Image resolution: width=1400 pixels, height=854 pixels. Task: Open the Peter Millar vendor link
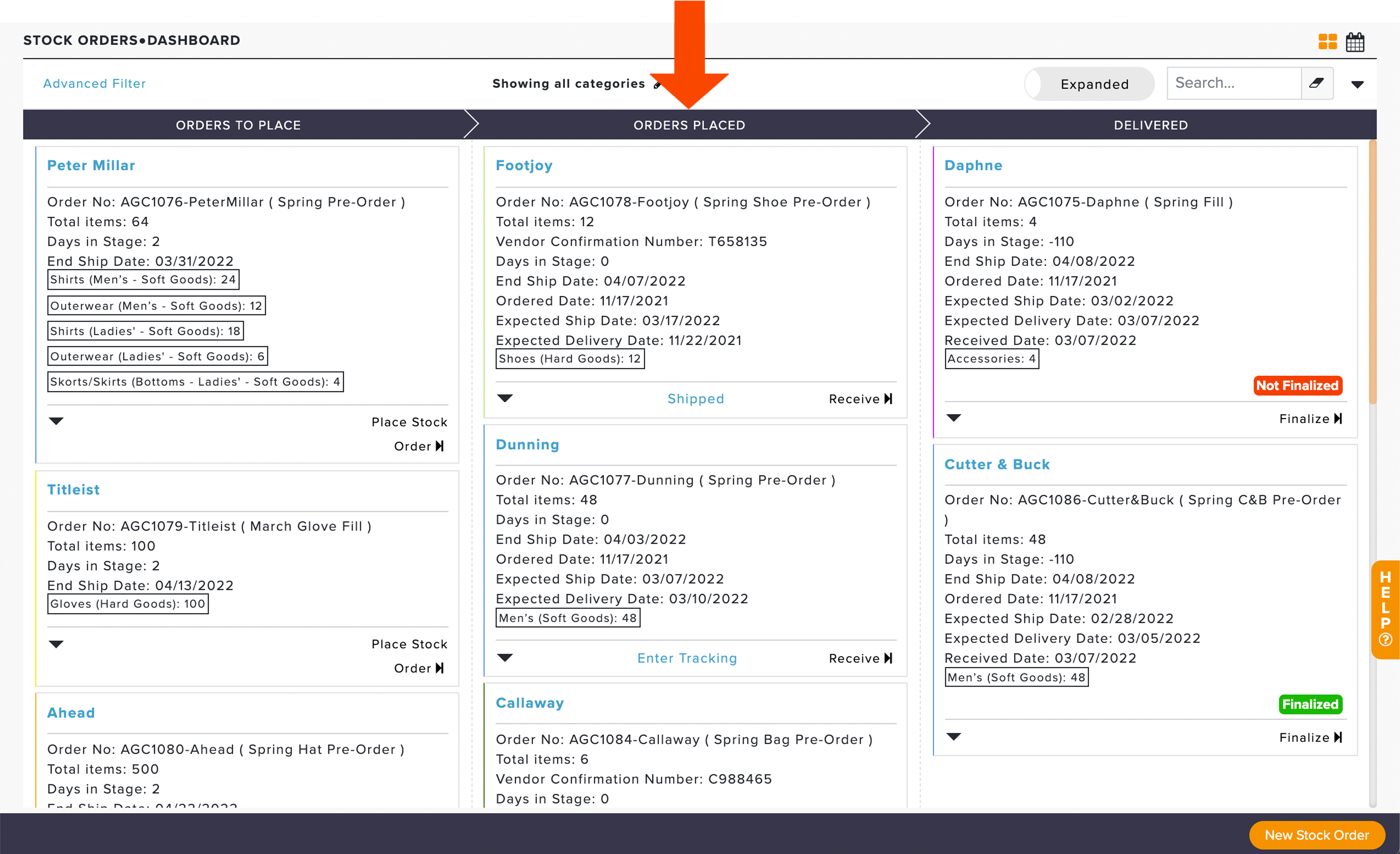click(x=91, y=165)
